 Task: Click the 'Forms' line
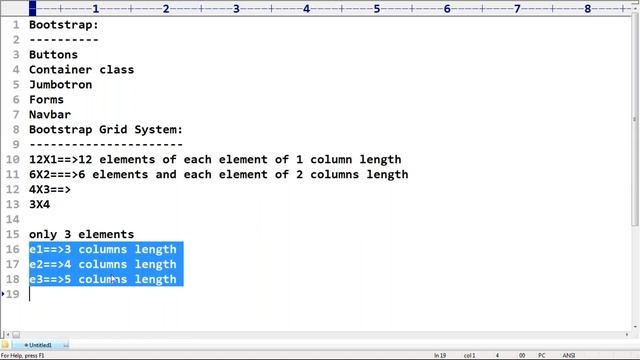[x=46, y=100]
